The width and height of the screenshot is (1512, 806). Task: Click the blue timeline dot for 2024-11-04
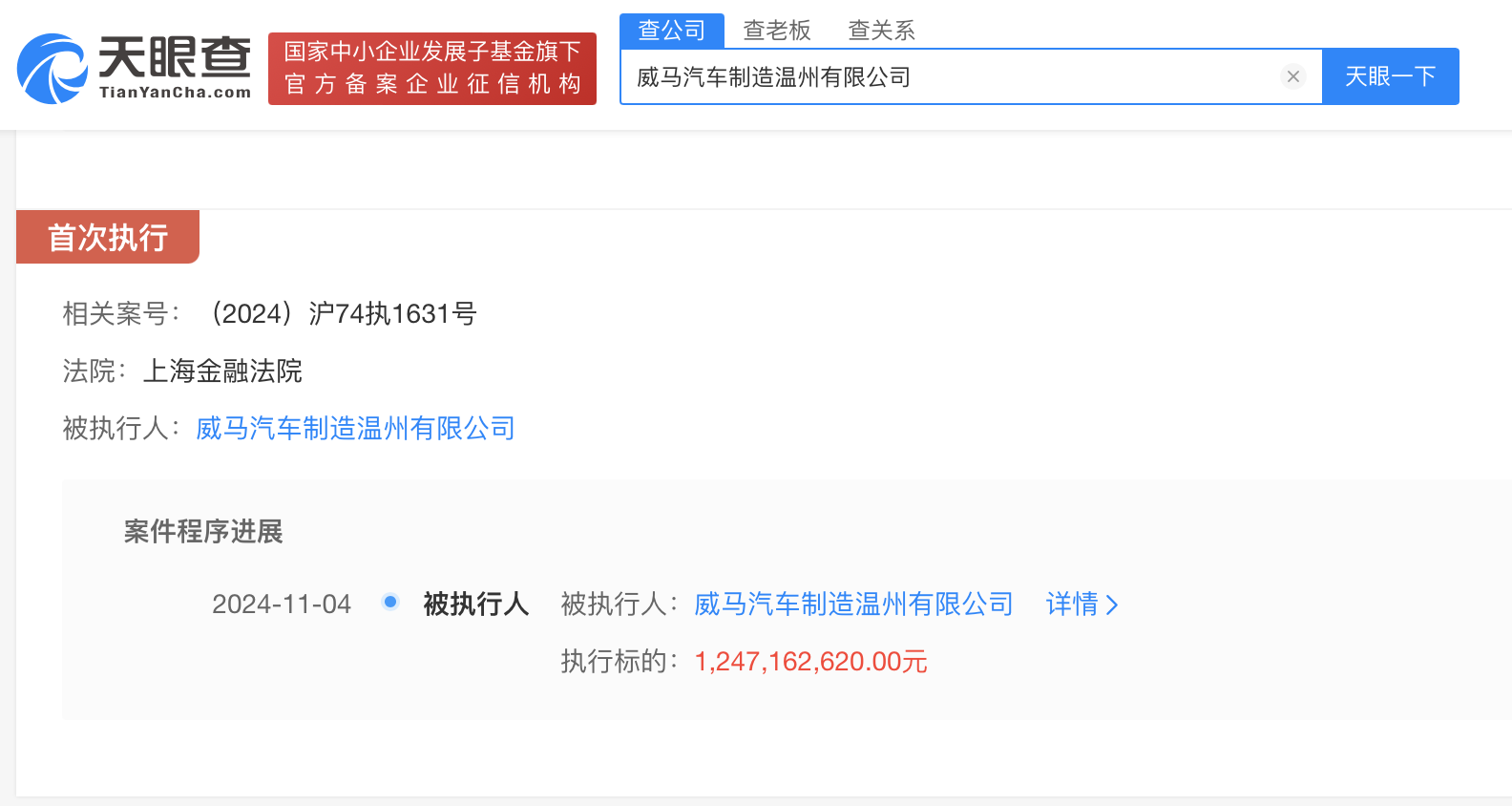tap(389, 602)
